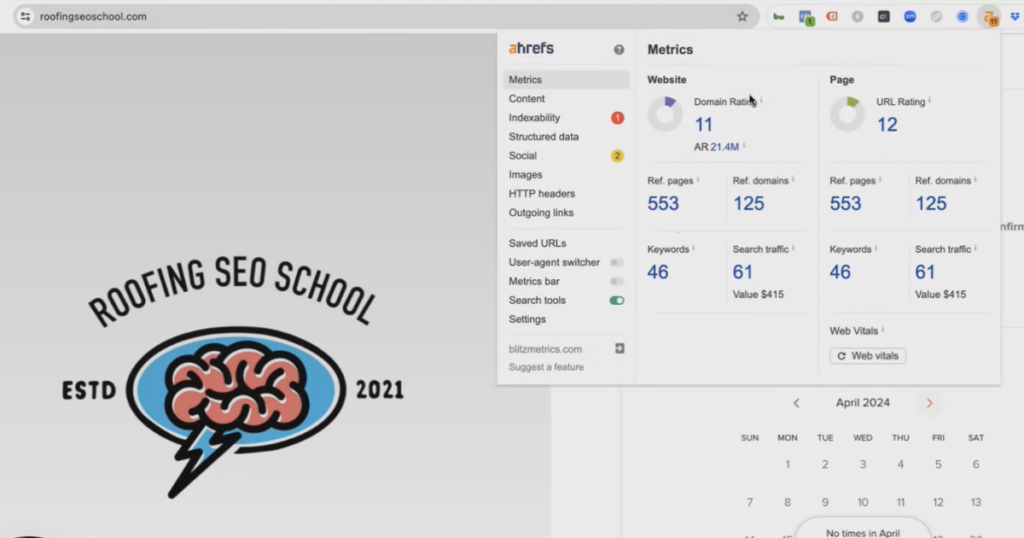Click the info icon next to Web Vitals
The image size is (1024, 538).
point(883,329)
